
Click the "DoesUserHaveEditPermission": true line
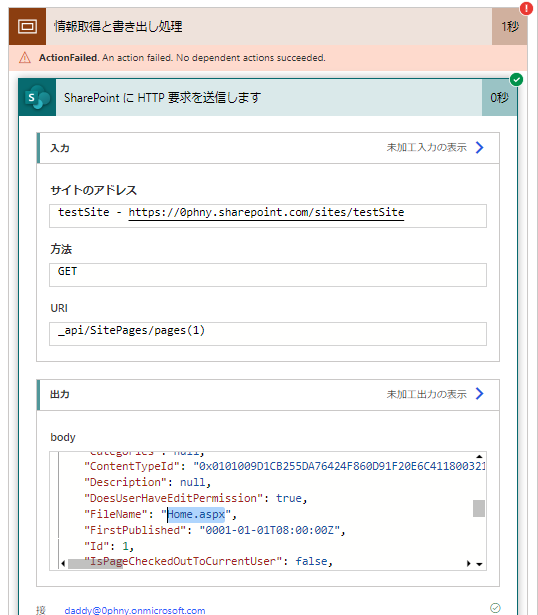(x=196, y=498)
